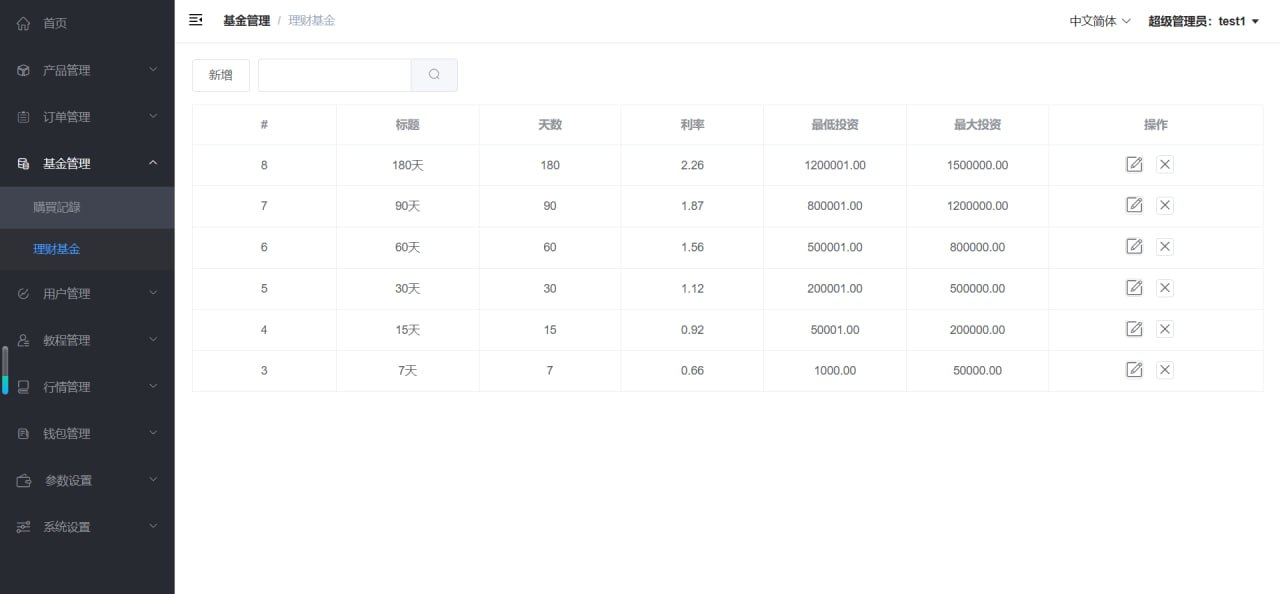Click the search text input field
Screen dimensions: 1280x594
[334, 75]
